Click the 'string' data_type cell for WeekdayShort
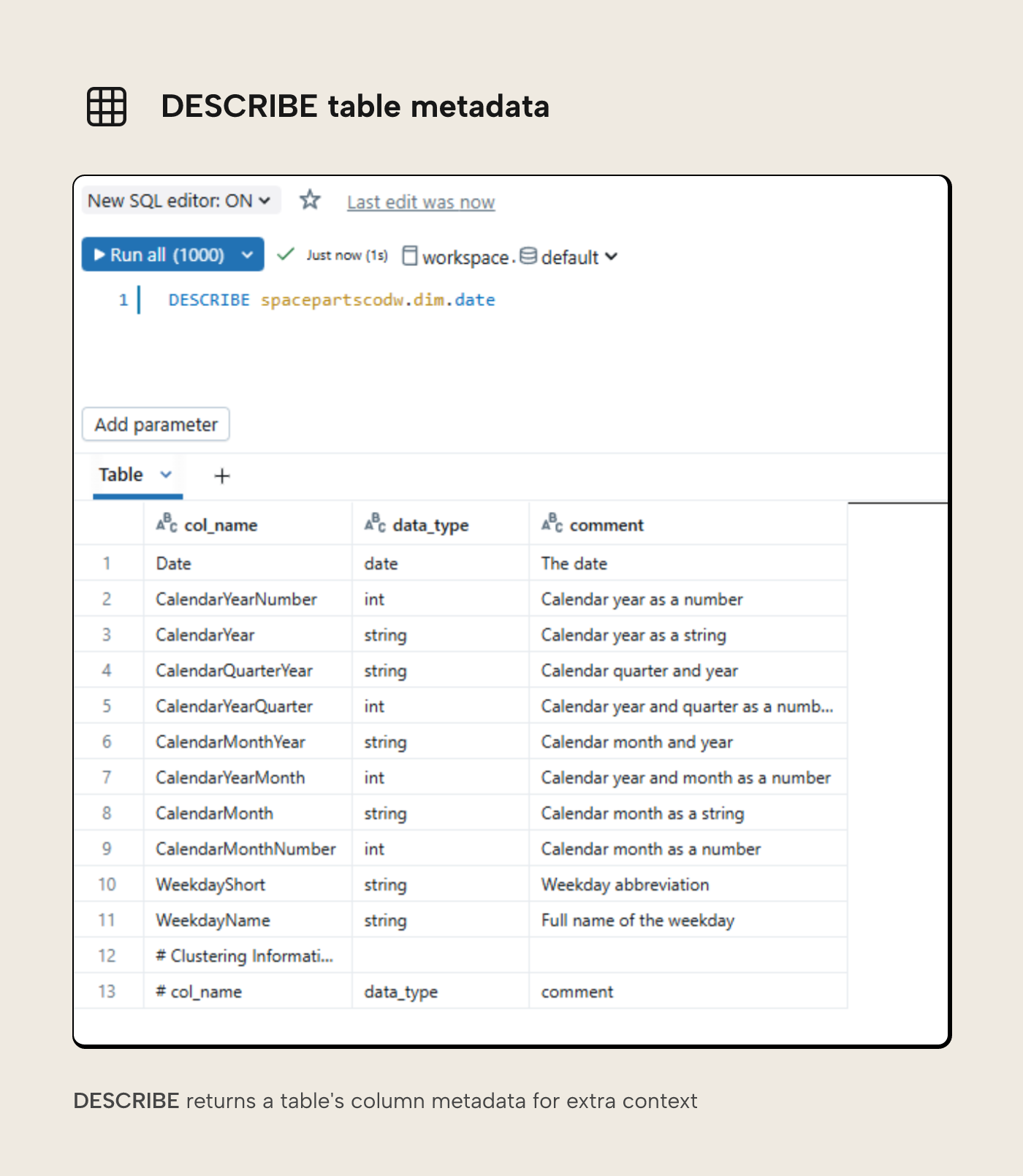Screen dimensions: 1023x1176 pyautogui.click(x=441, y=885)
